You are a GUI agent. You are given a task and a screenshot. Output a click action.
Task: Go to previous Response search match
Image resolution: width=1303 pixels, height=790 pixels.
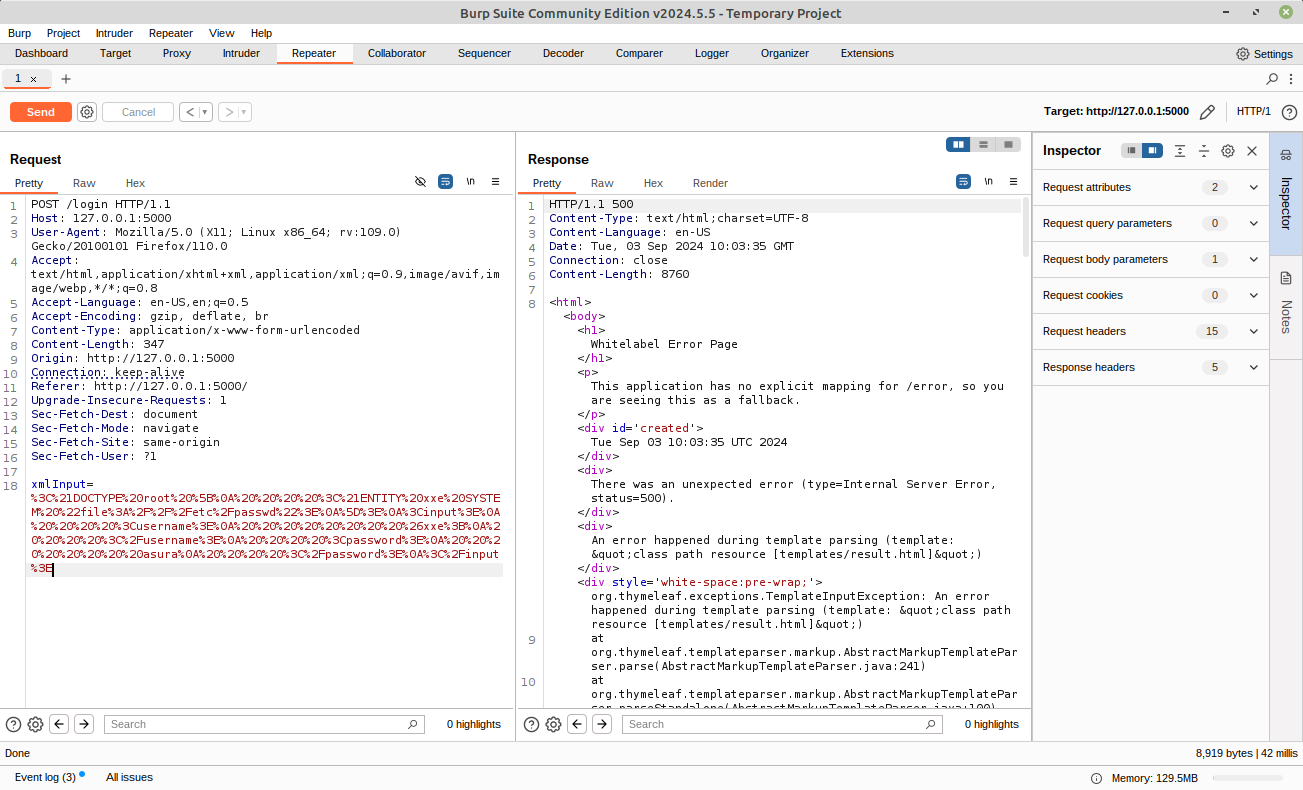click(x=577, y=724)
